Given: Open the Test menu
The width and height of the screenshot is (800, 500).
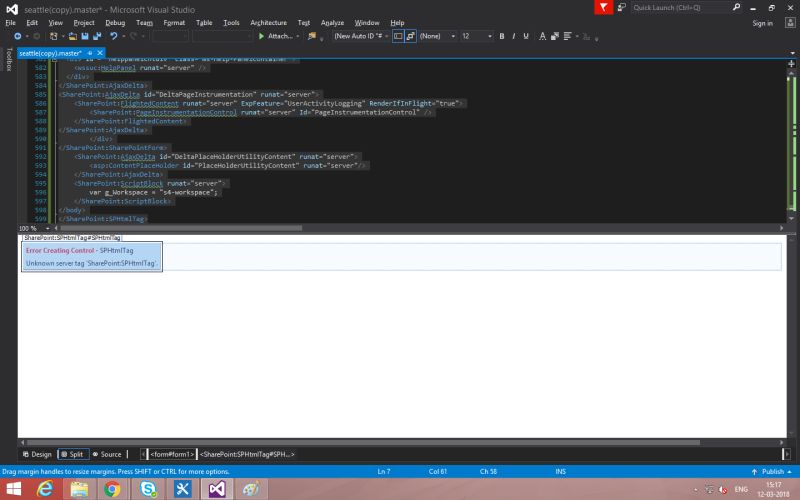Looking at the screenshot, I should point(304,22).
